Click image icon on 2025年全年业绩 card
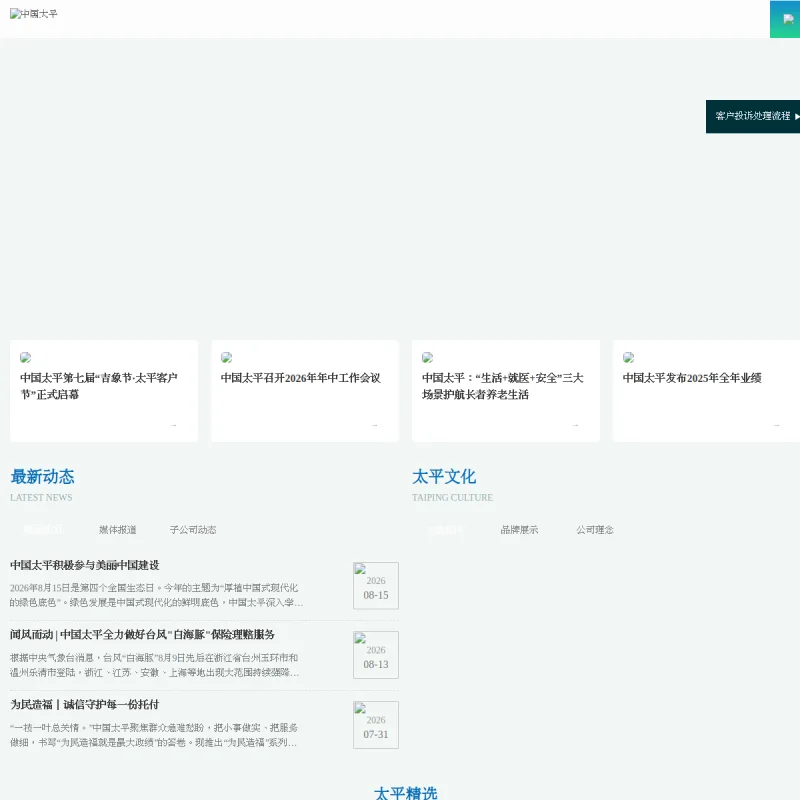 pyautogui.click(x=629, y=358)
